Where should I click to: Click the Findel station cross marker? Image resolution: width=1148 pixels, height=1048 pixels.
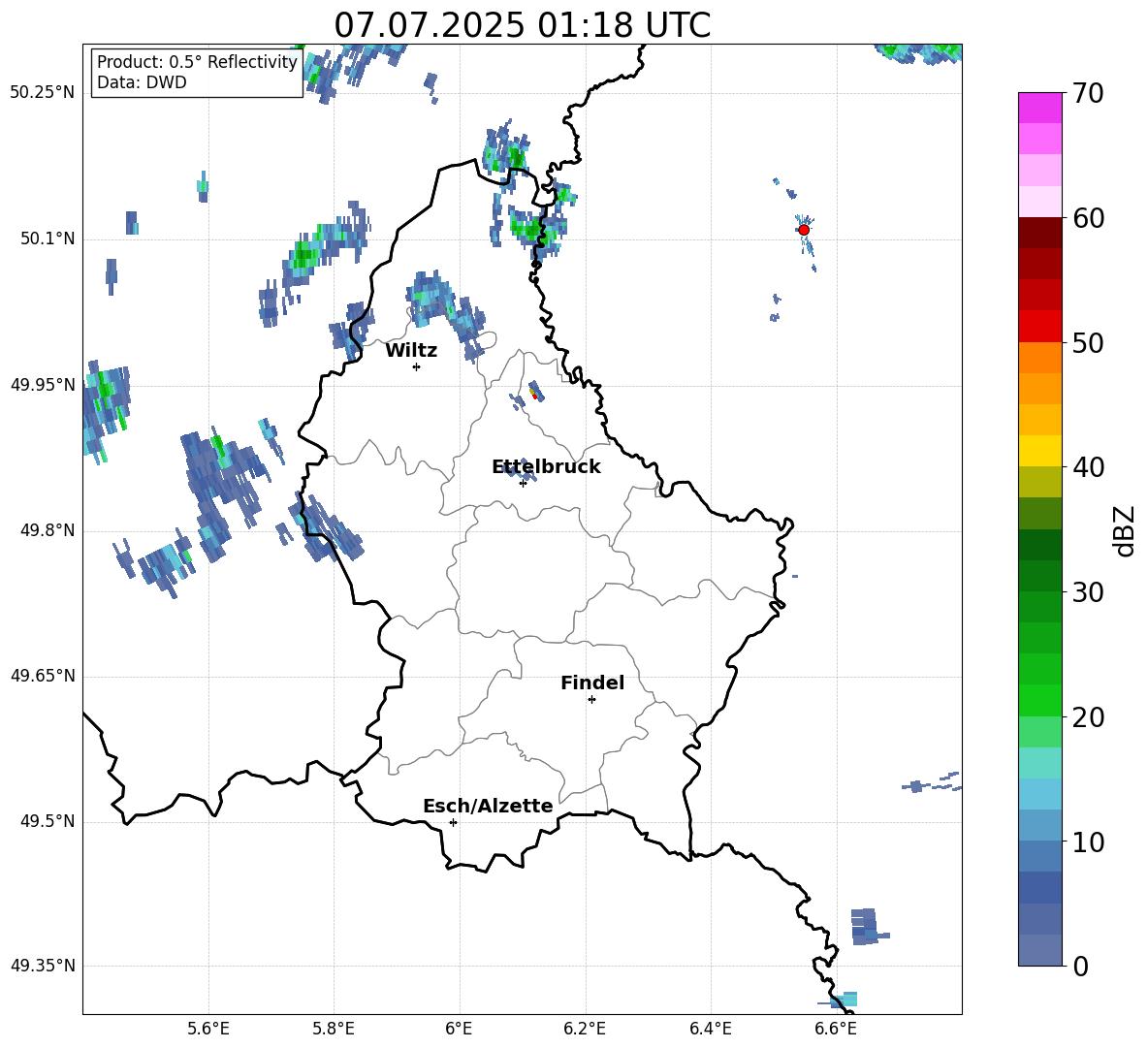coord(591,700)
